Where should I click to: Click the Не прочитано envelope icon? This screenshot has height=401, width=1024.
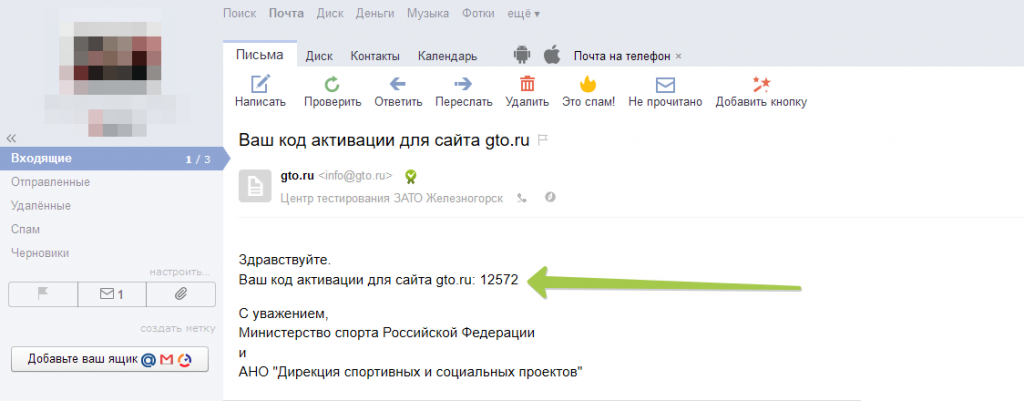tap(665, 85)
